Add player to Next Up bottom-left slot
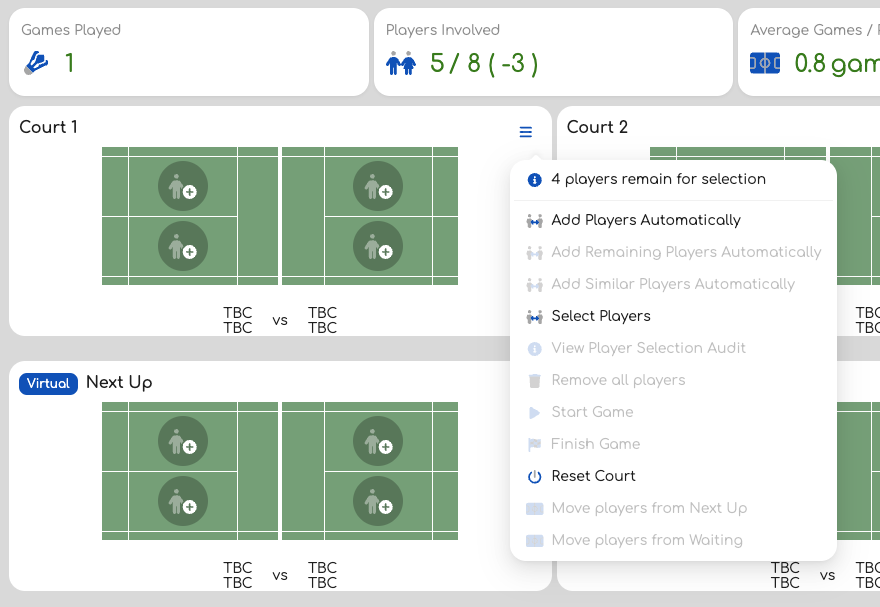The height and width of the screenshot is (607, 880). tap(183, 501)
